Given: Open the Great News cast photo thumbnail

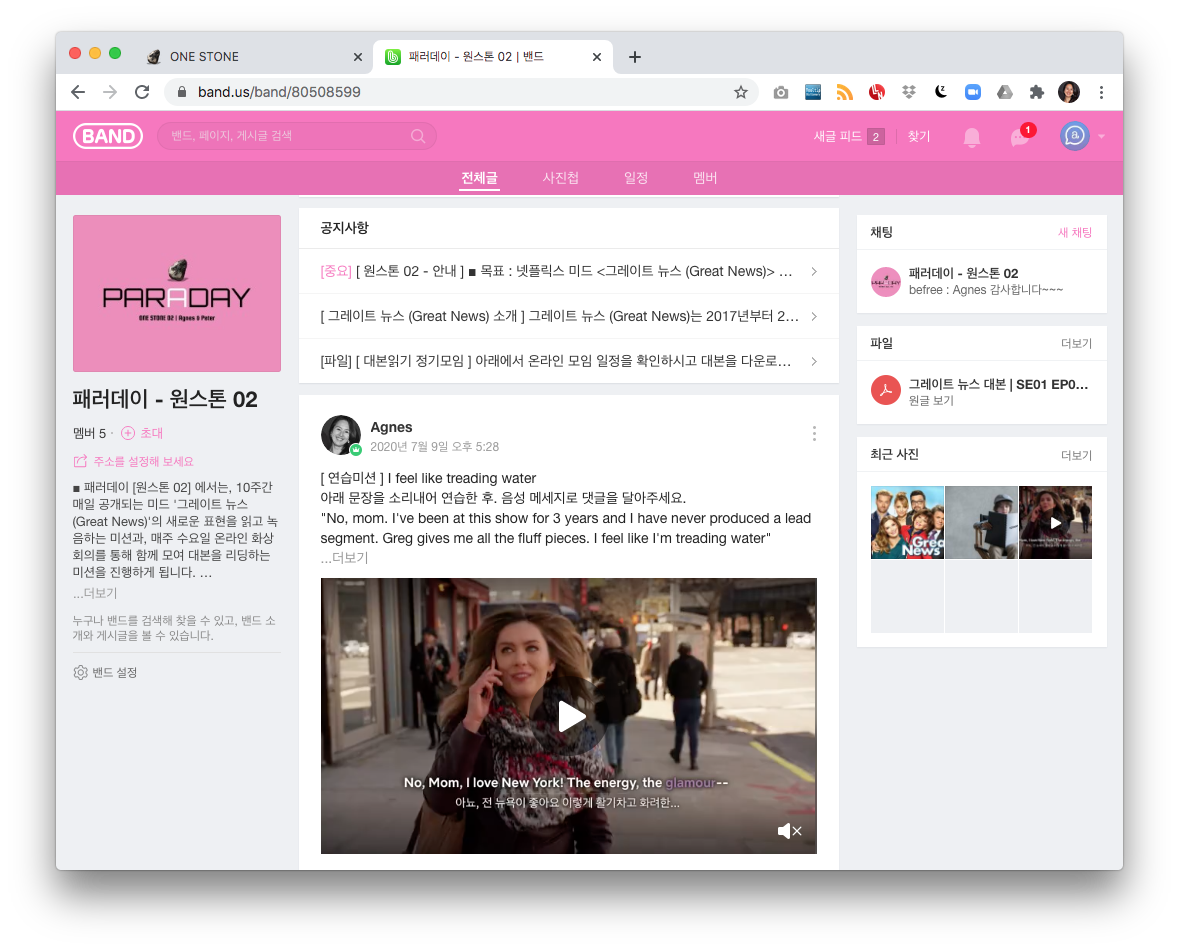Looking at the screenshot, I should pos(907,521).
